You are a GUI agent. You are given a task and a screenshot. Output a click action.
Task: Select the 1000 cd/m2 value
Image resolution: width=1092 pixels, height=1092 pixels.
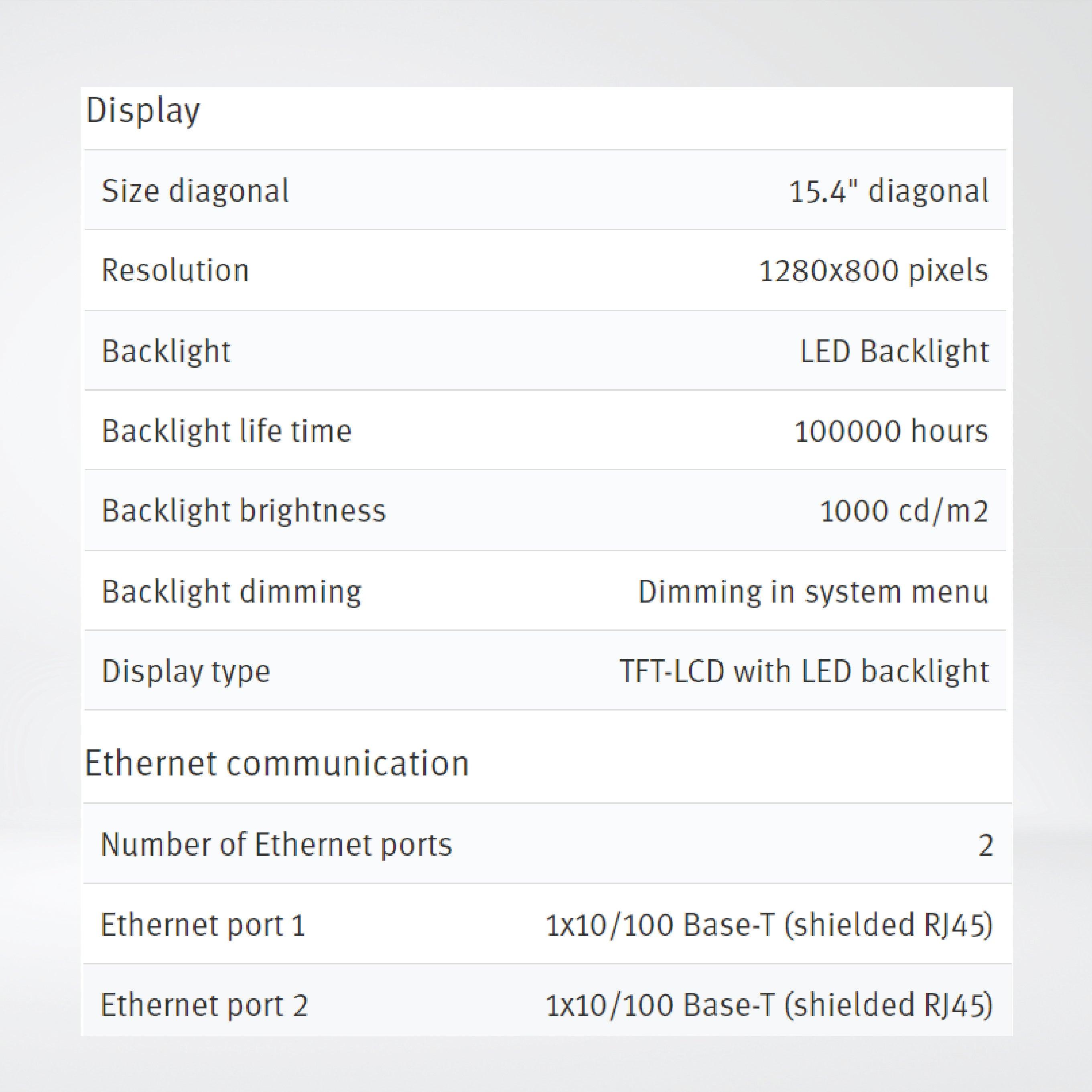tap(904, 510)
